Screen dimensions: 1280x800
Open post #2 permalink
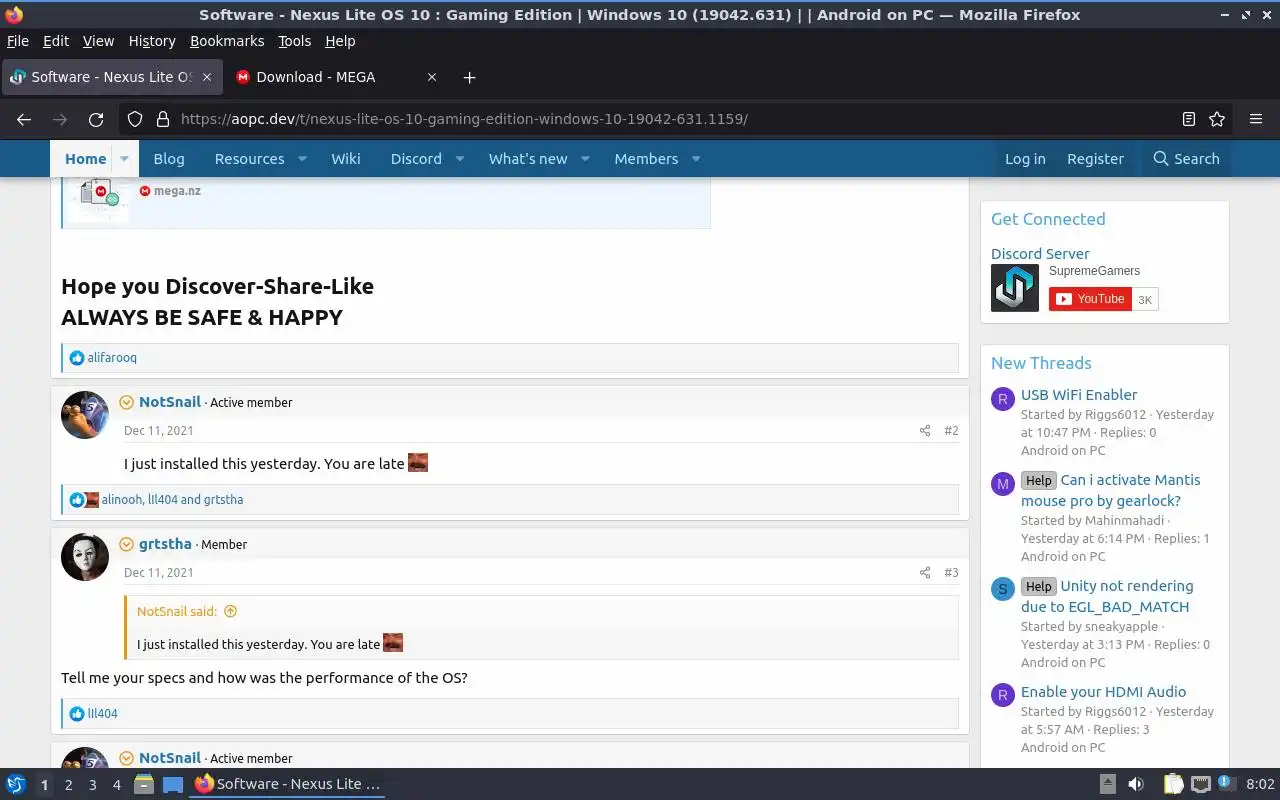(951, 431)
